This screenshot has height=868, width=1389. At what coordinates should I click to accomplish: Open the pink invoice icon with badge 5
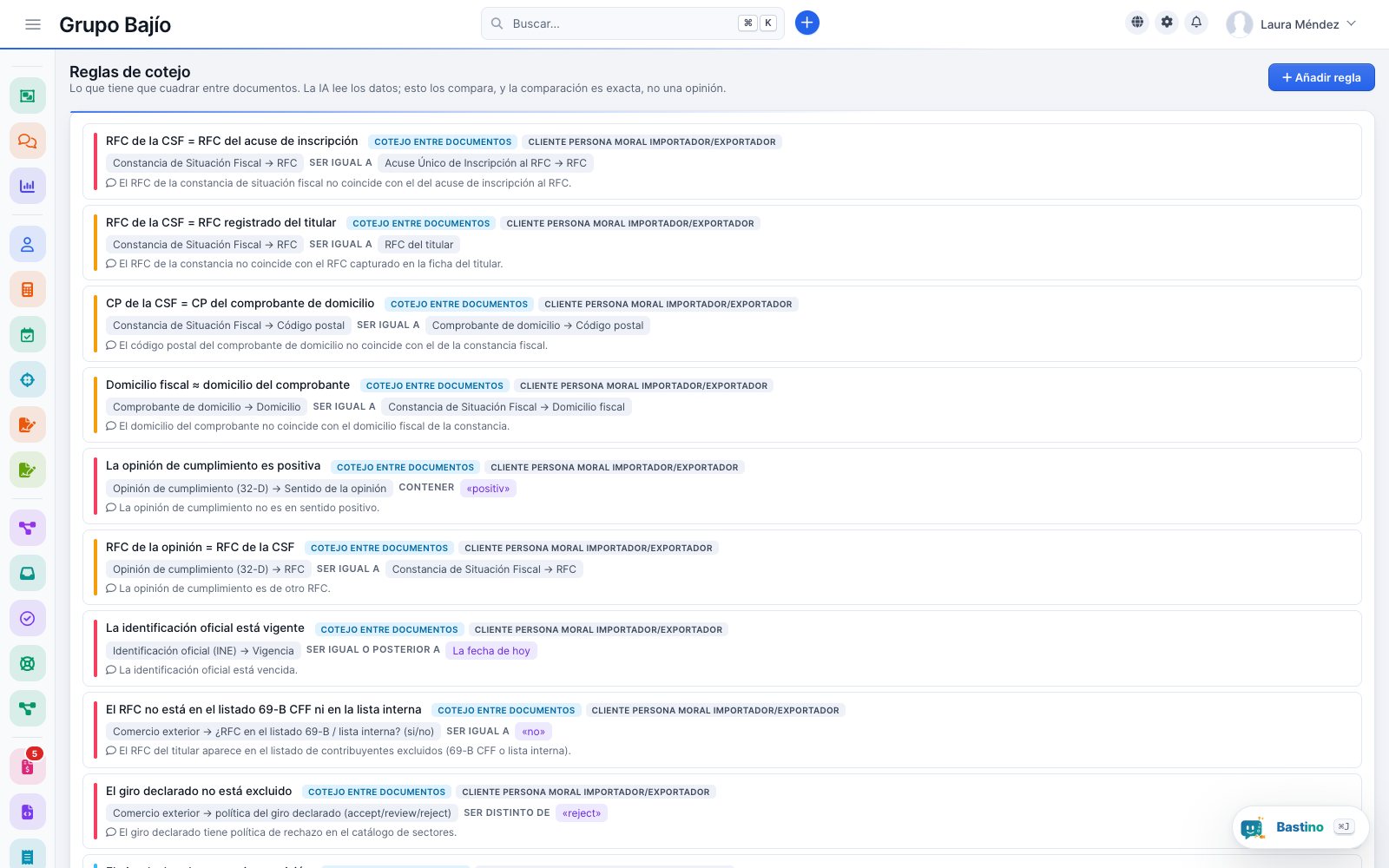pos(28,767)
